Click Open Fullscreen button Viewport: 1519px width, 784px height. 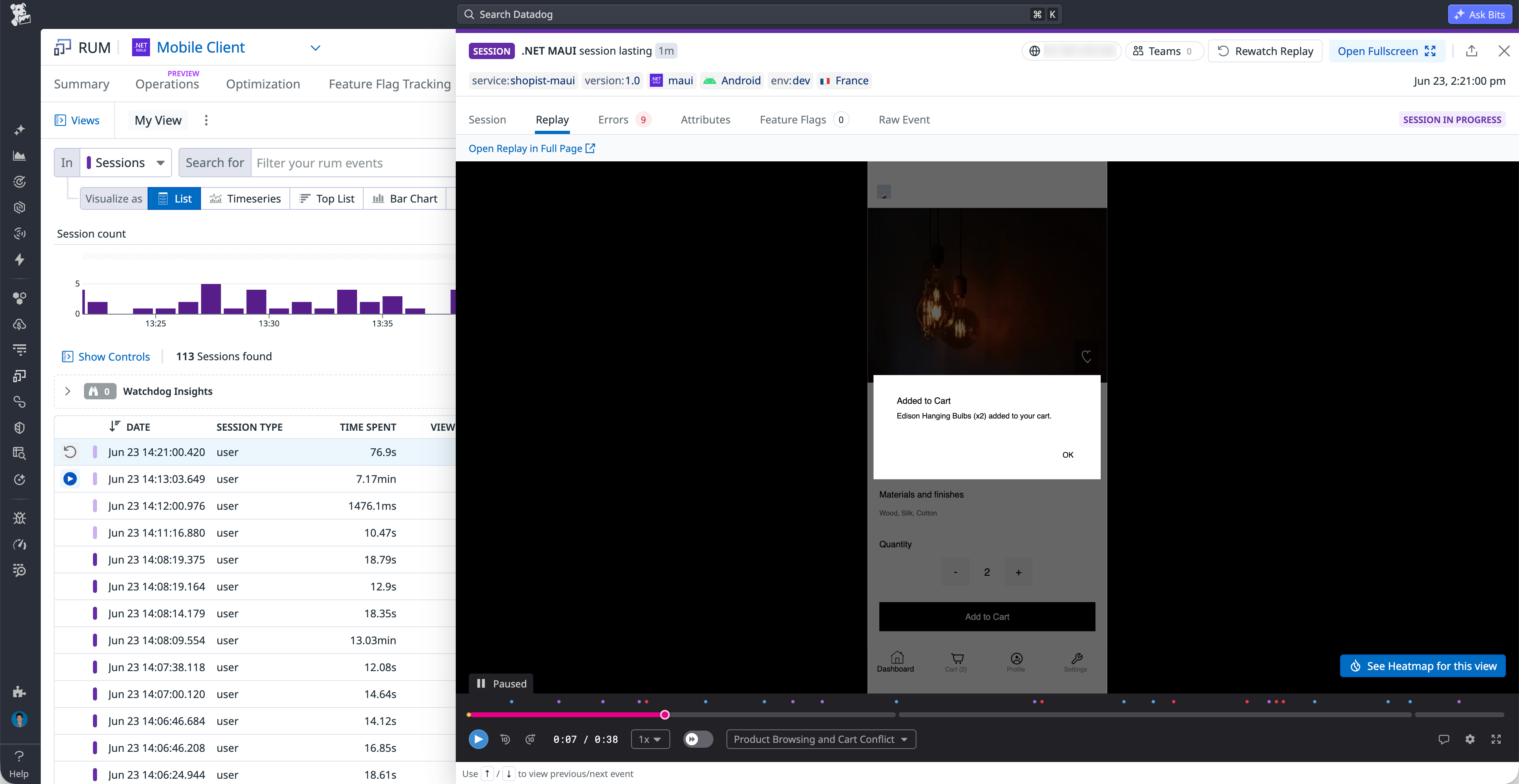(1387, 51)
